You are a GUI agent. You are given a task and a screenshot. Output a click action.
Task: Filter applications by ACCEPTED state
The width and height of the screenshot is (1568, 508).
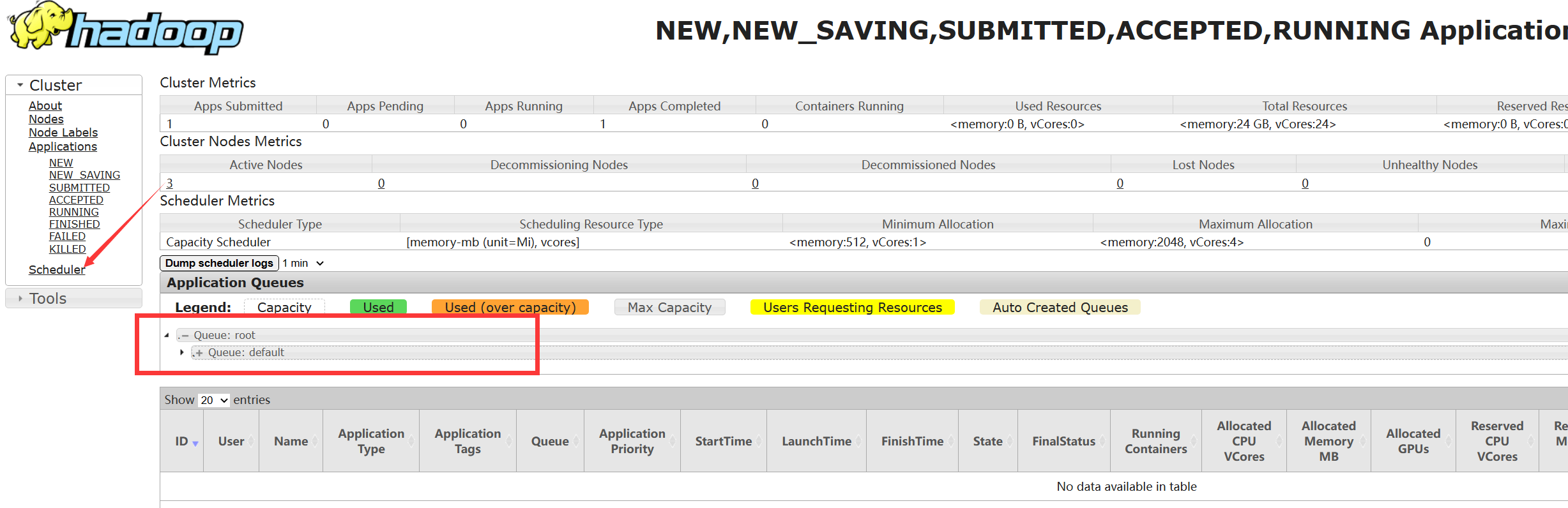tap(76, 200)
